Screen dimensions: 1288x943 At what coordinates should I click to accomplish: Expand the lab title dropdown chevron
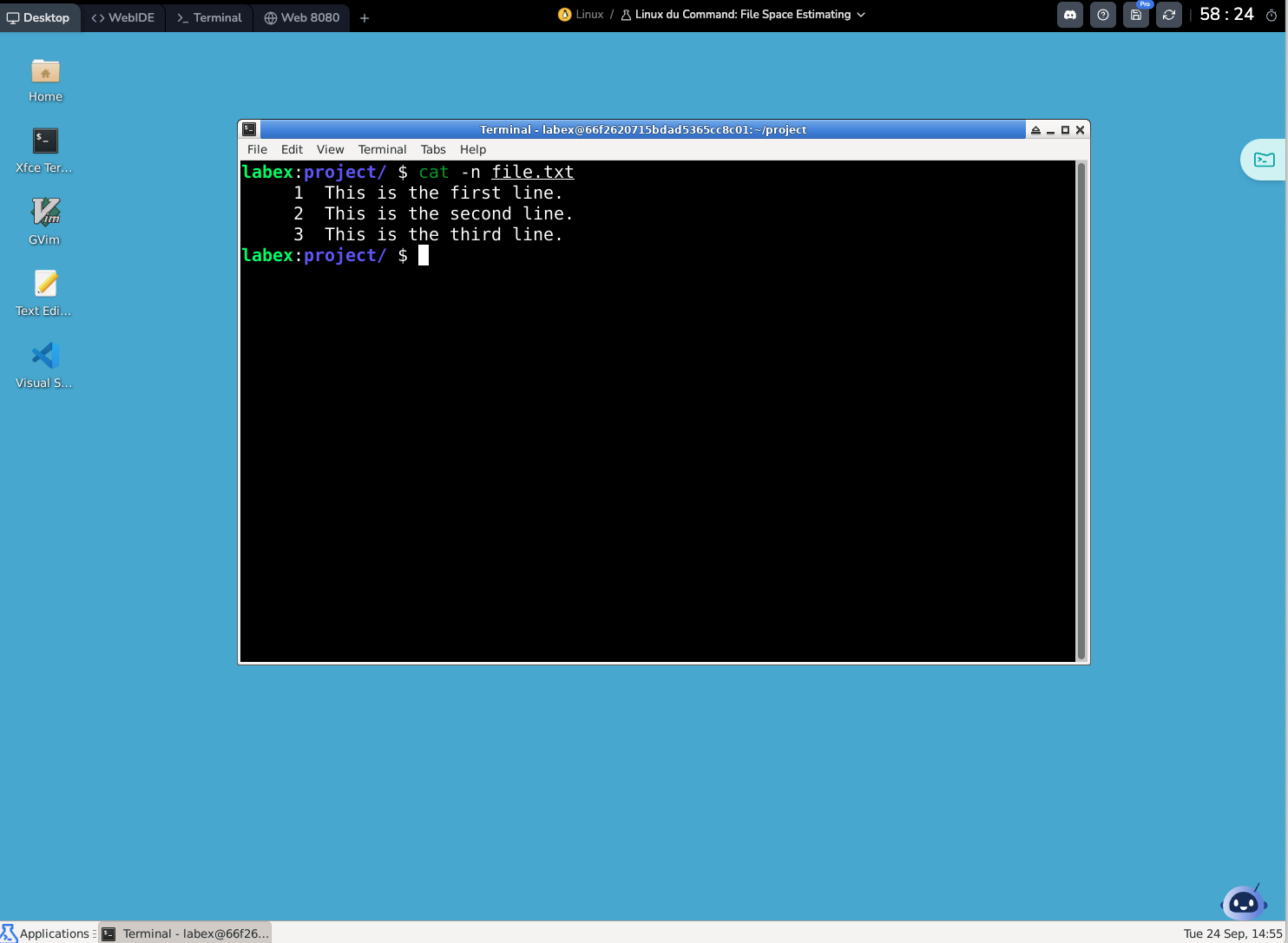[x=861, y=15]
